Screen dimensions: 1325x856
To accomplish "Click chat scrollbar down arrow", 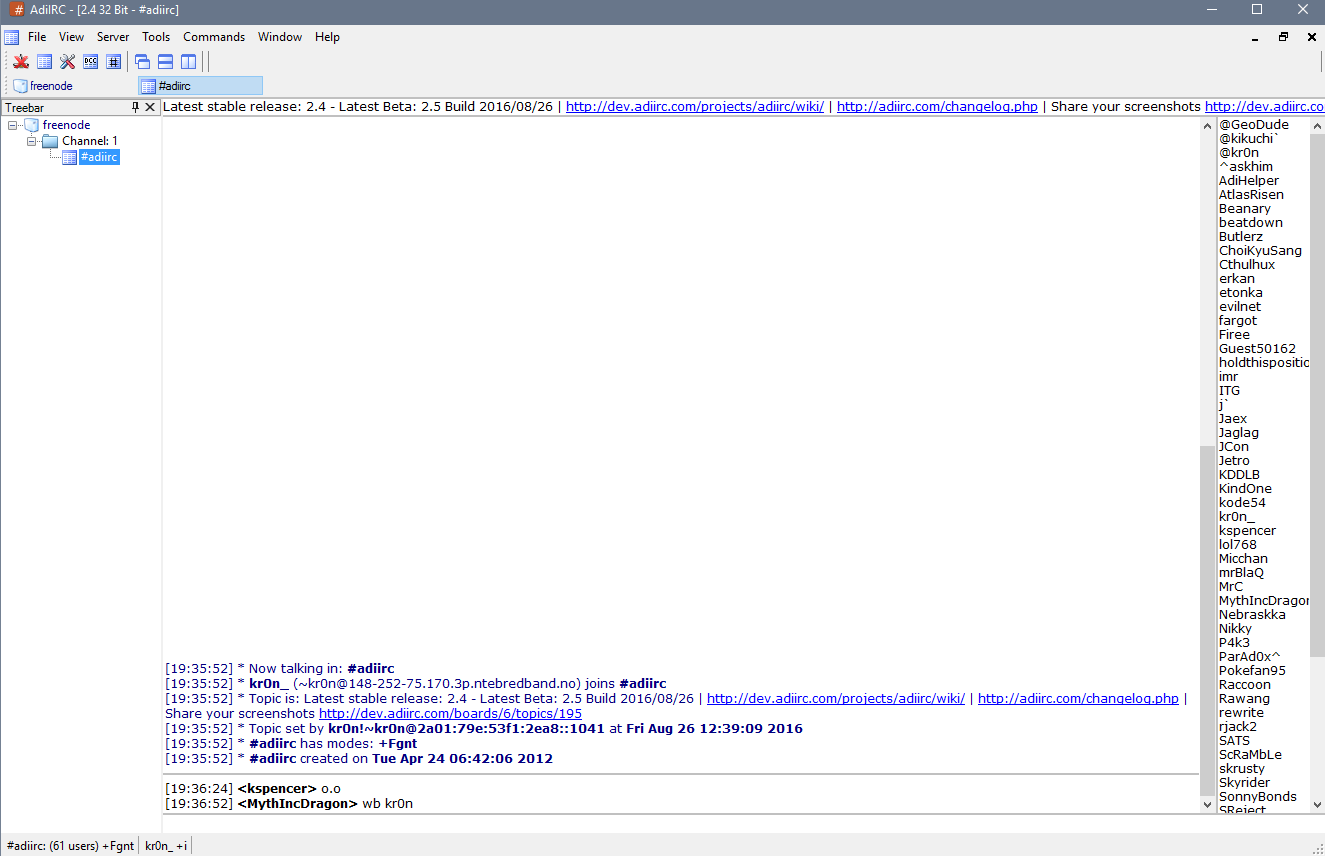I will (1206, 803).
